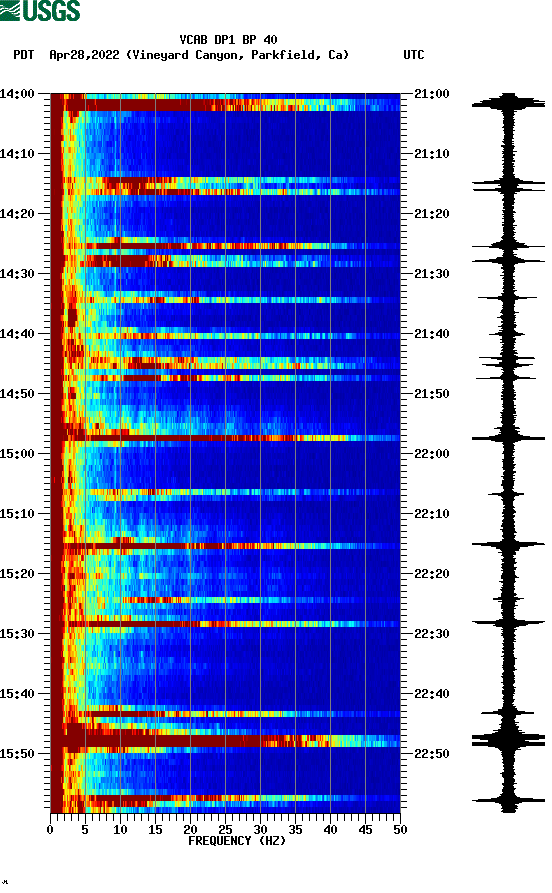The height and width of the screenshot is (893, 552).
Task: Click the 40 Hz axis tick label
Action: pos(330,830)
